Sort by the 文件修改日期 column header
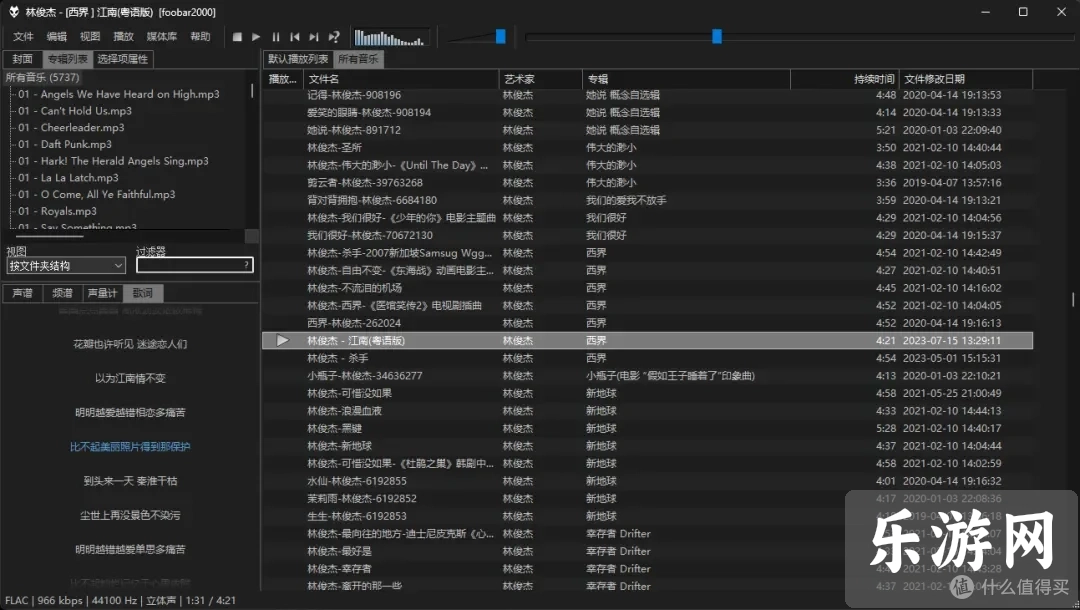This screenshot has height=610, width=1080. coord(966,79)
